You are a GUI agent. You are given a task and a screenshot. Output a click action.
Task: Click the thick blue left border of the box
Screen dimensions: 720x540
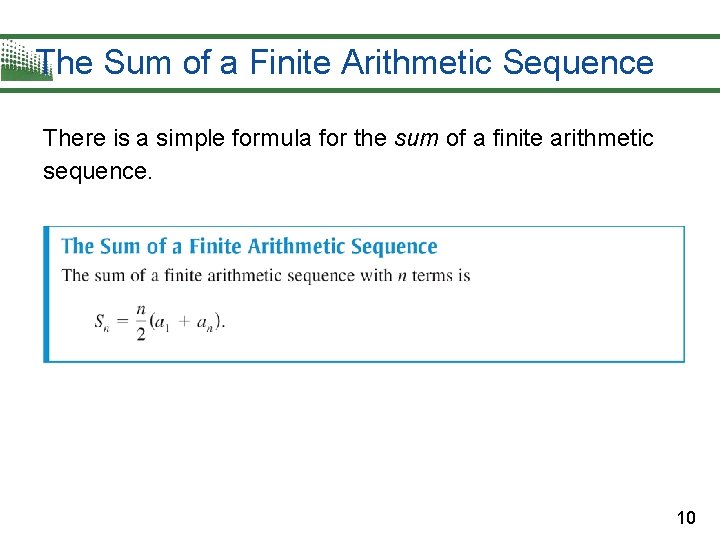46,294
